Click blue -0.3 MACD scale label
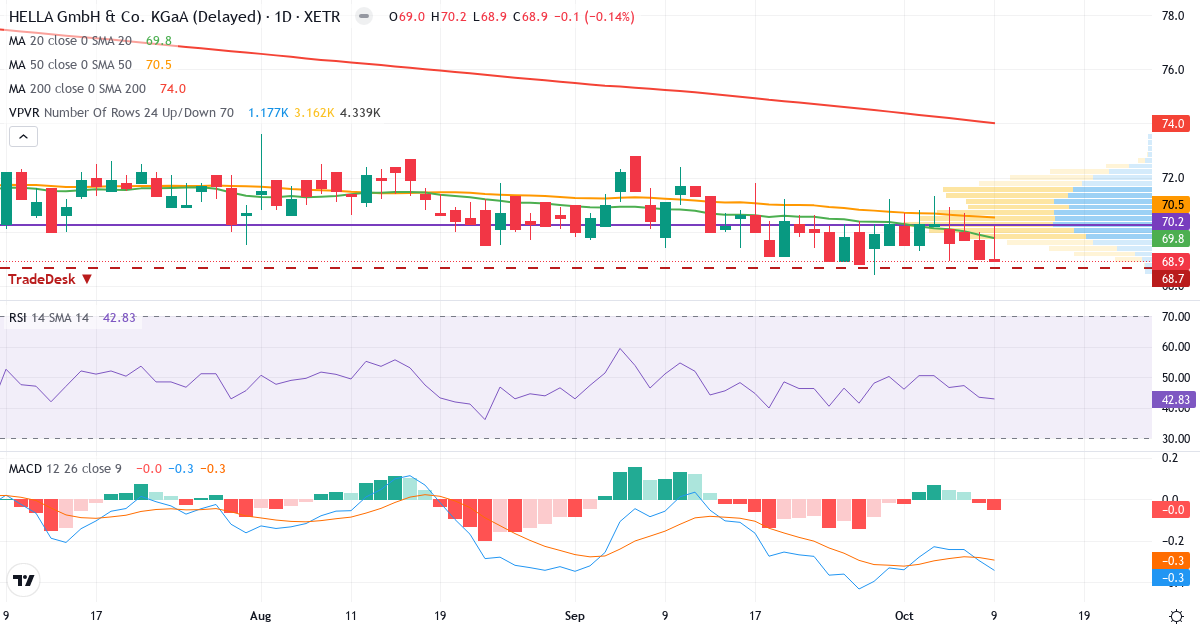The width and height of the screenshot is (1200, 630). (x=1170, y=577)
